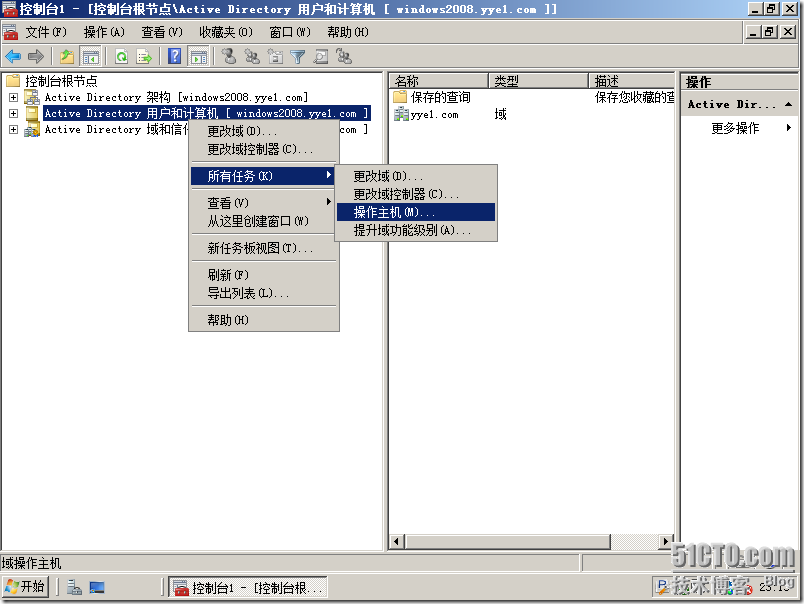Open the 帮助(H) menu in menu bar
Viewport: 804px width, 604px height.
click(348, 32)
